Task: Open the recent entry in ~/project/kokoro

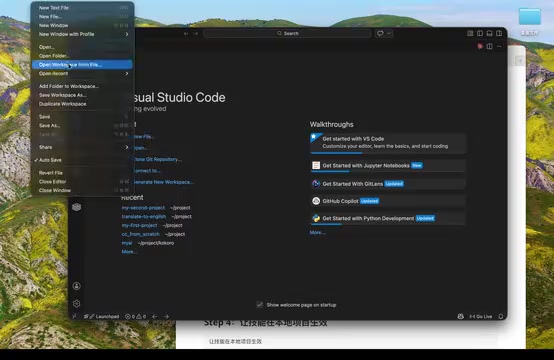Action: pos(127,243)
